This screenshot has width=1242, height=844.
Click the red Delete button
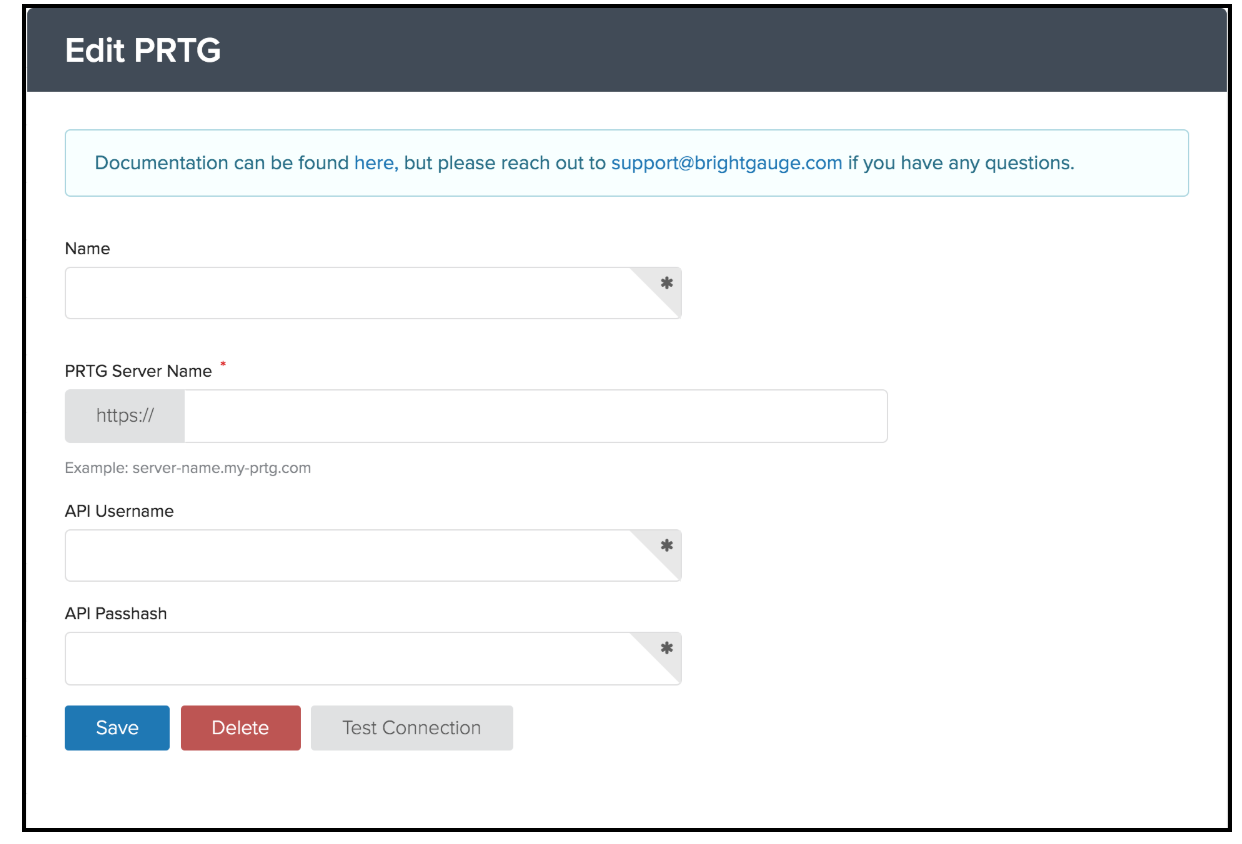click(x=240, y=728)
